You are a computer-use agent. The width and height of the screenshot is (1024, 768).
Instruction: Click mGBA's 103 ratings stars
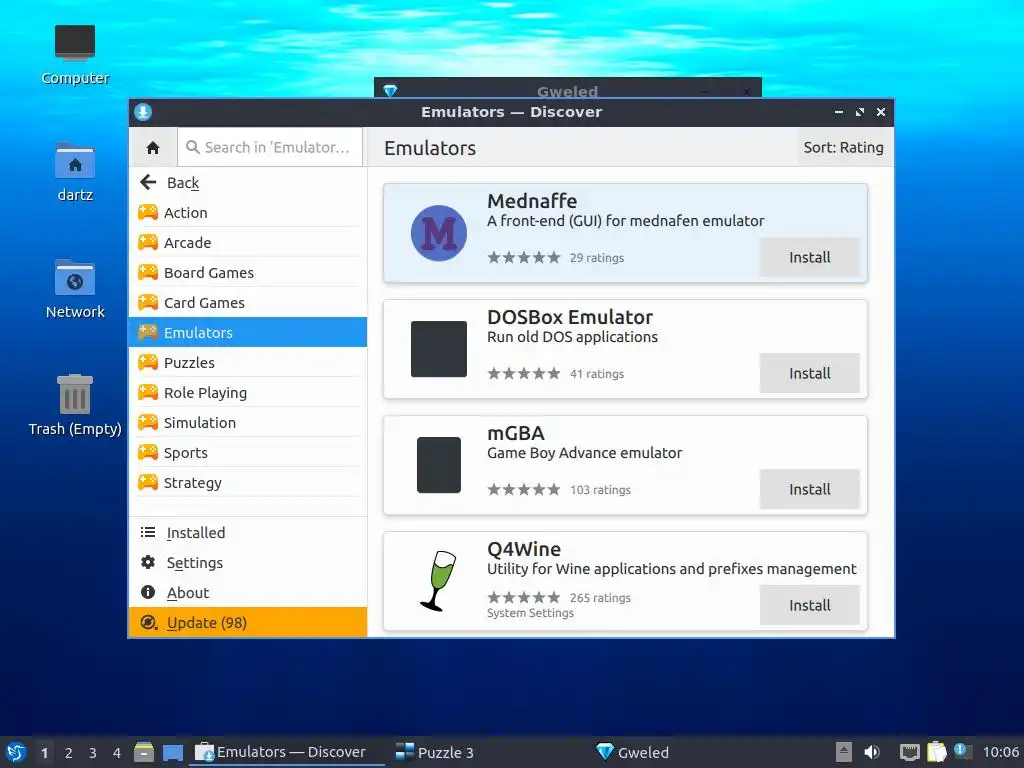(524, 489)
